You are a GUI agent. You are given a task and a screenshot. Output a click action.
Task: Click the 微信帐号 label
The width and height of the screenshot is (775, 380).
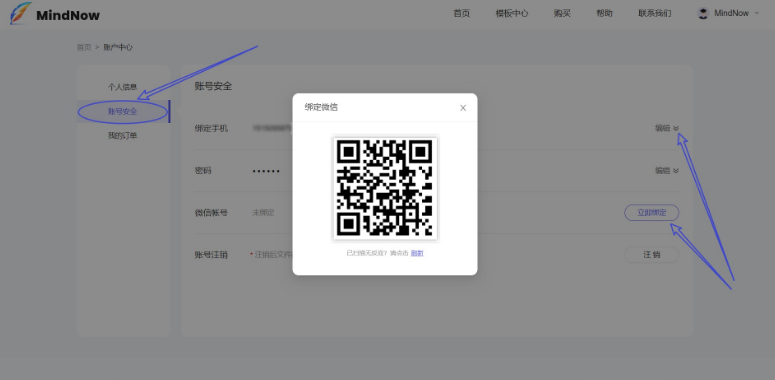tap(211, 213)
